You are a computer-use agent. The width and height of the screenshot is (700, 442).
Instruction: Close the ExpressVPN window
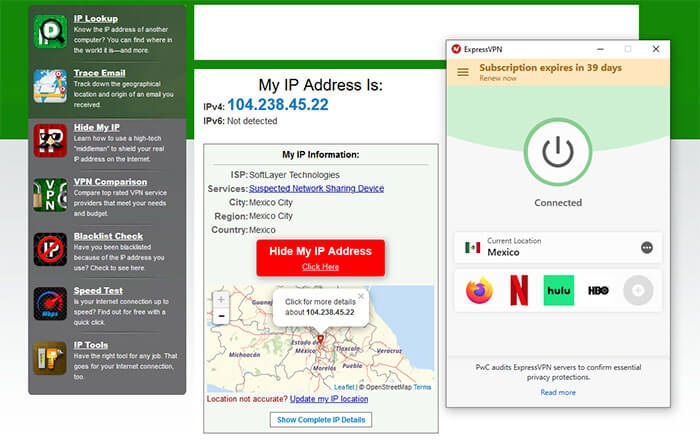(656, 49)
